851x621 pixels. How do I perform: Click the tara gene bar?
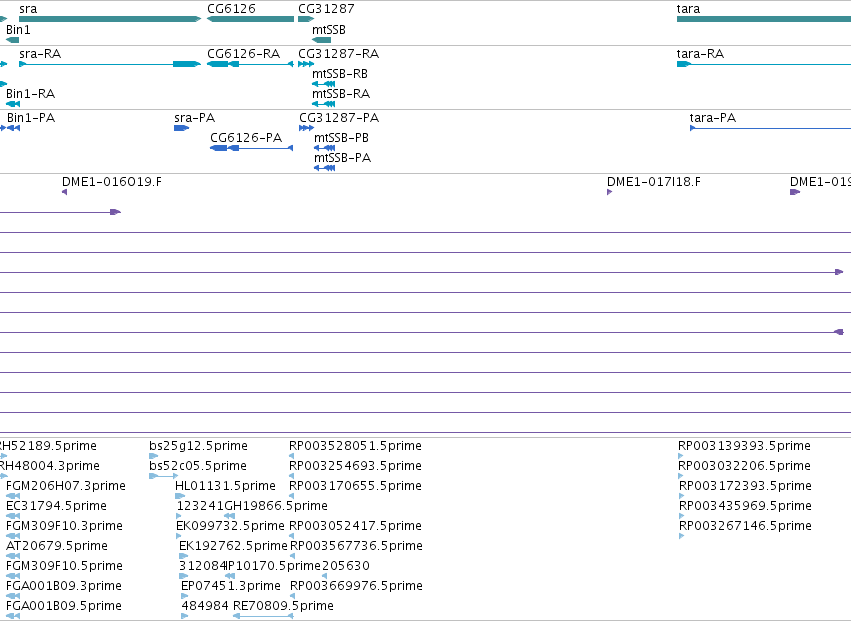click(764, 19)
